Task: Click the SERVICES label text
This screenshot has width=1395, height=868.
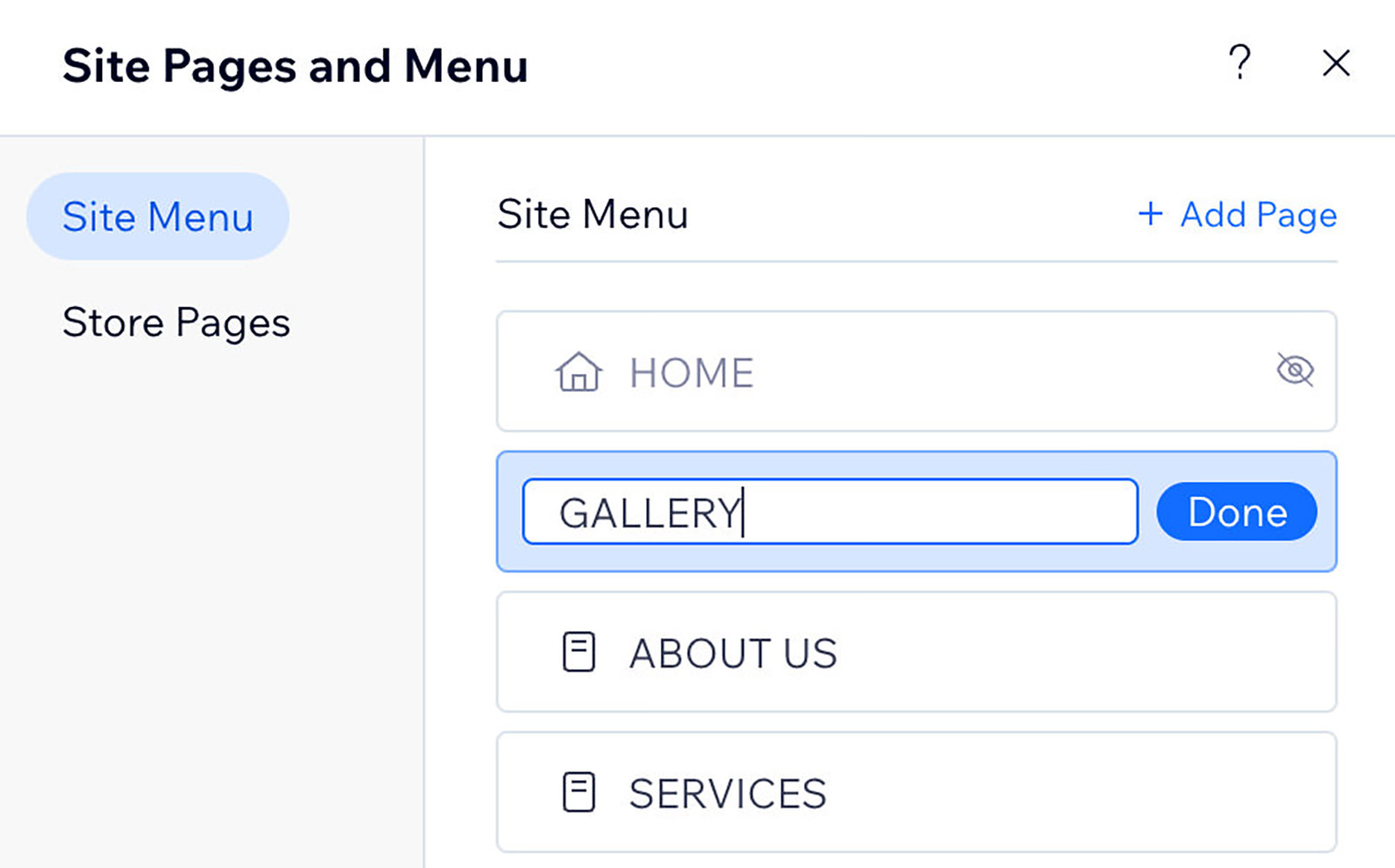Action: pos(727,793)
